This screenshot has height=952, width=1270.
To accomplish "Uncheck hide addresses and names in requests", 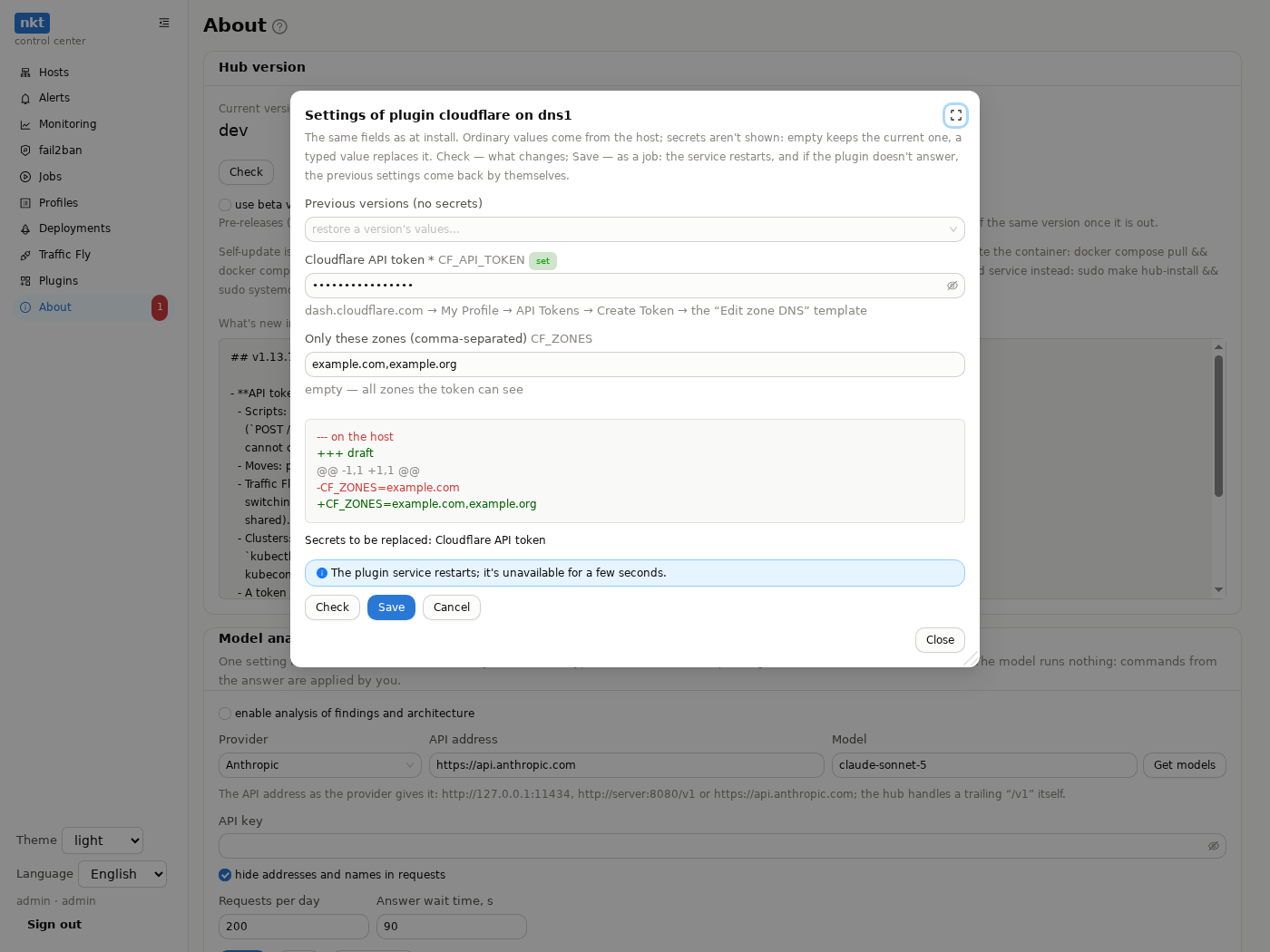I will tap(225, 875).
